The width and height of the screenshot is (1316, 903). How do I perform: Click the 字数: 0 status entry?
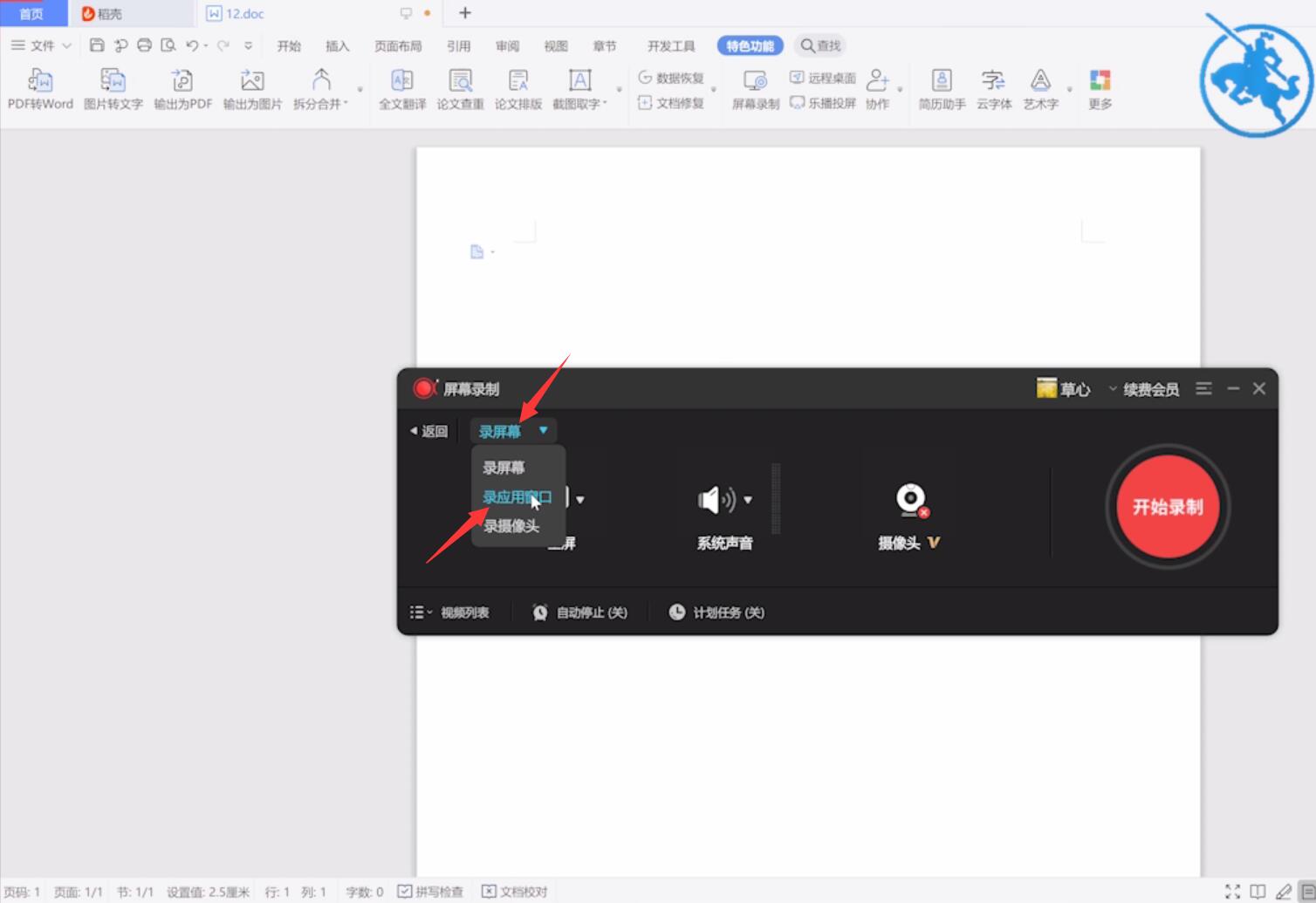click(x=365, y=892)
